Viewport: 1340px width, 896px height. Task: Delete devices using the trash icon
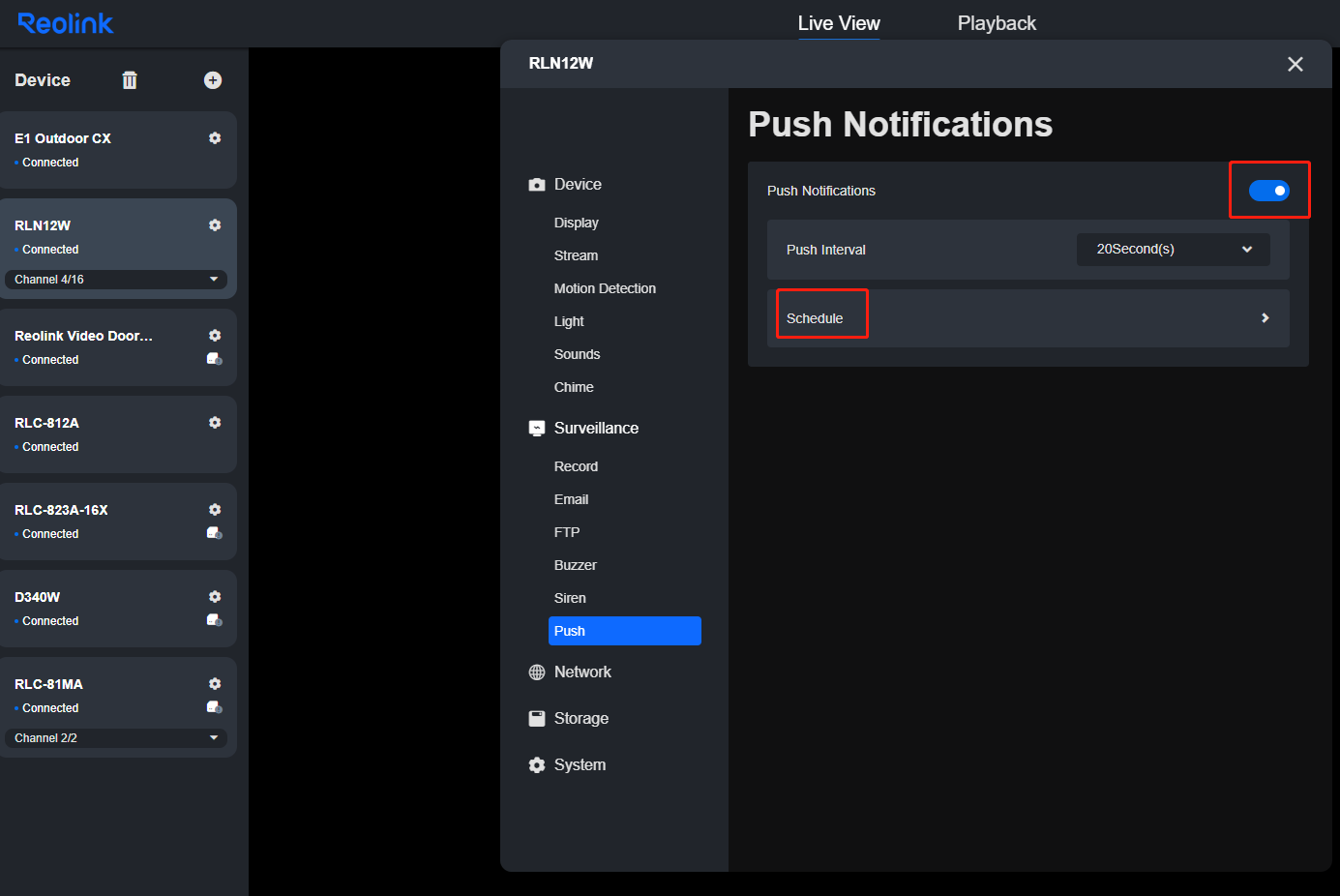pos(130,80)
